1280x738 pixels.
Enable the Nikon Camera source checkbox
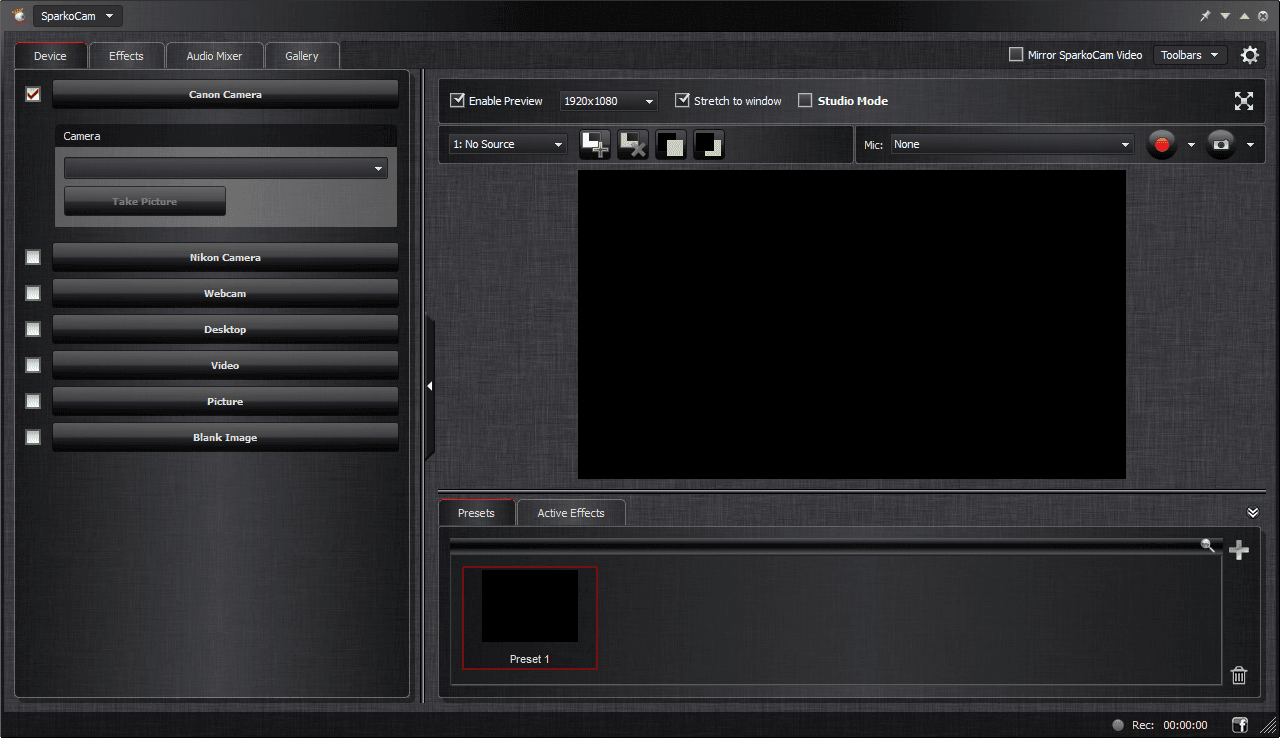tap(32, 257)
